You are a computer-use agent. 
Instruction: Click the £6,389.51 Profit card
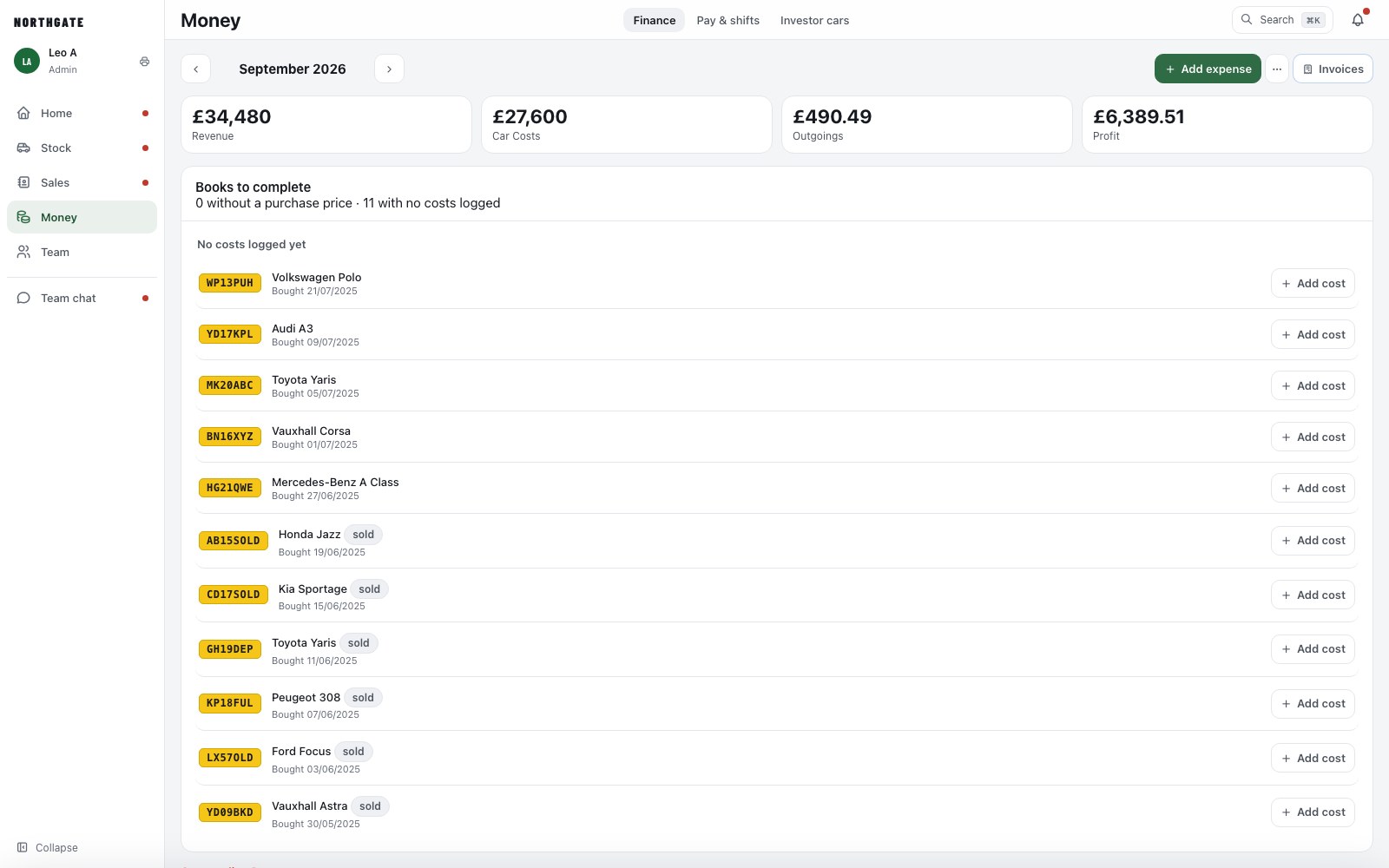click(x=1227, y=124)
